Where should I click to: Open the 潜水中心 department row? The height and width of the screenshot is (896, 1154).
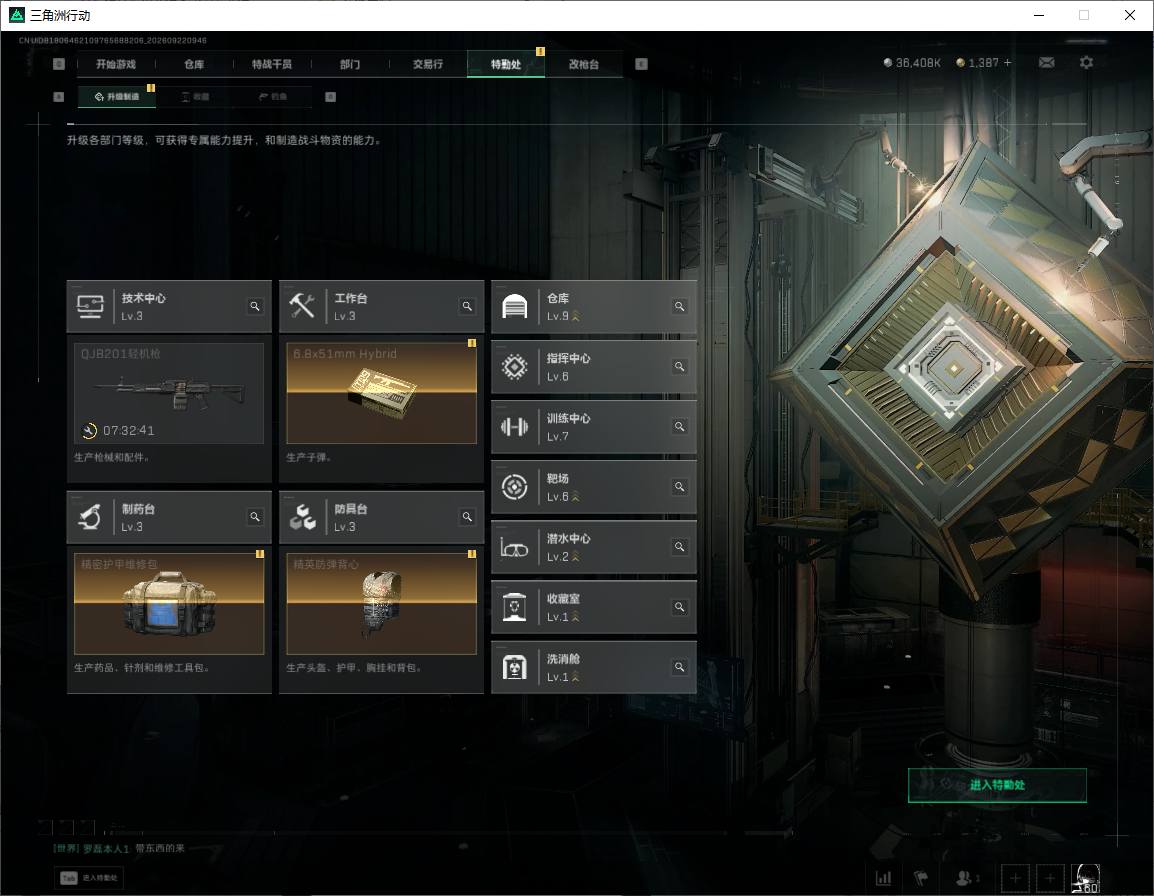point(594,547)
